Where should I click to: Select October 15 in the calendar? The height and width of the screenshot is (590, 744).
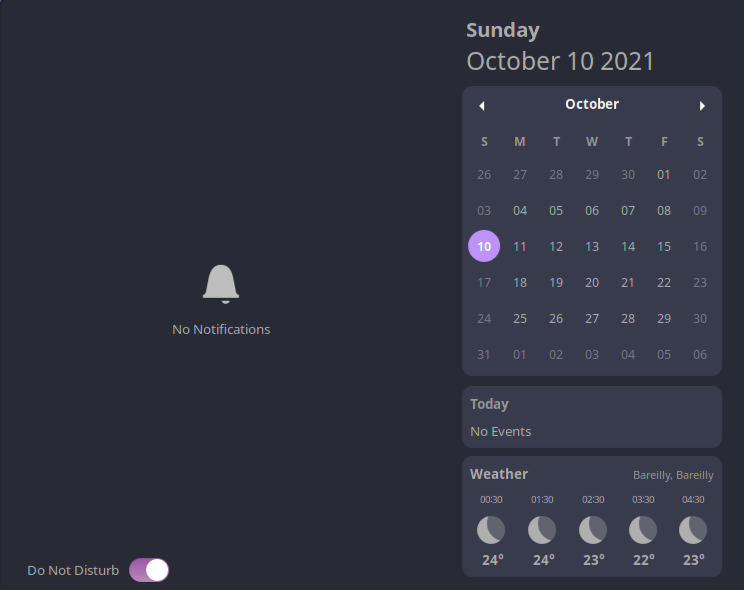664,247
